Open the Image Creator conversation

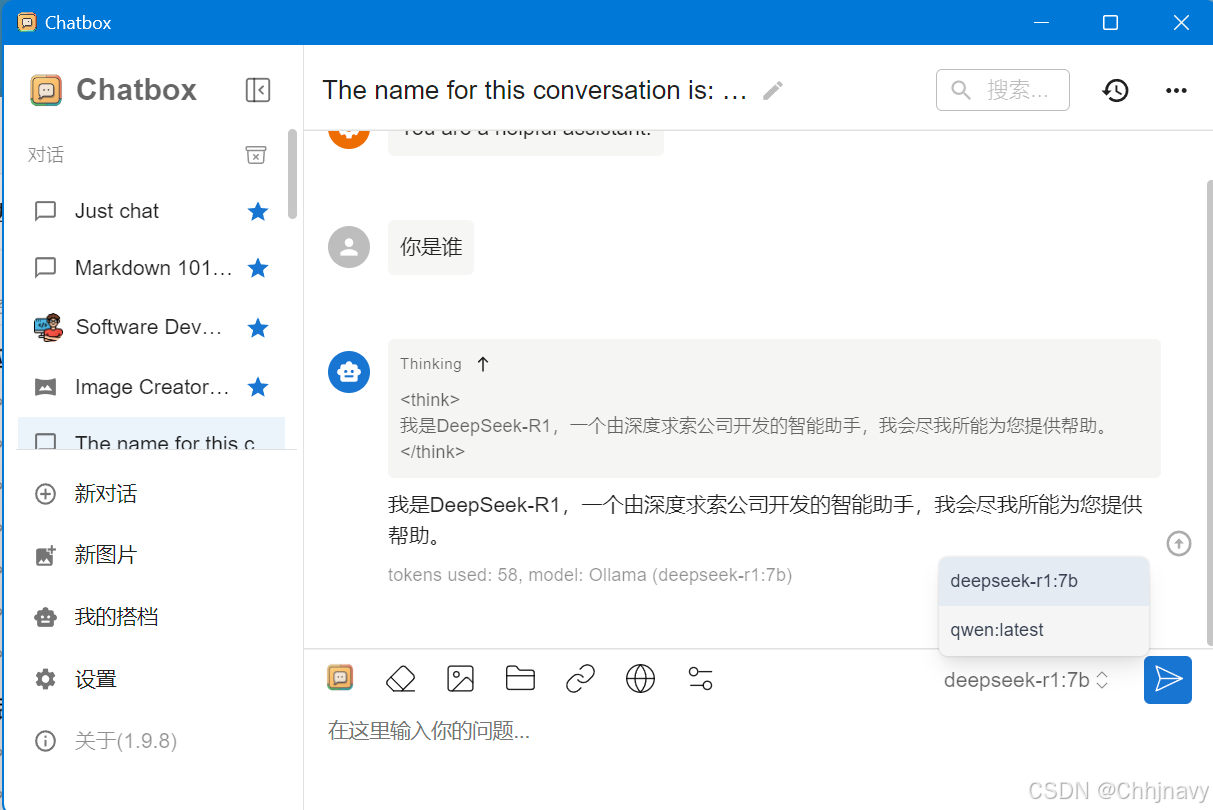click(x=152, y=387)
